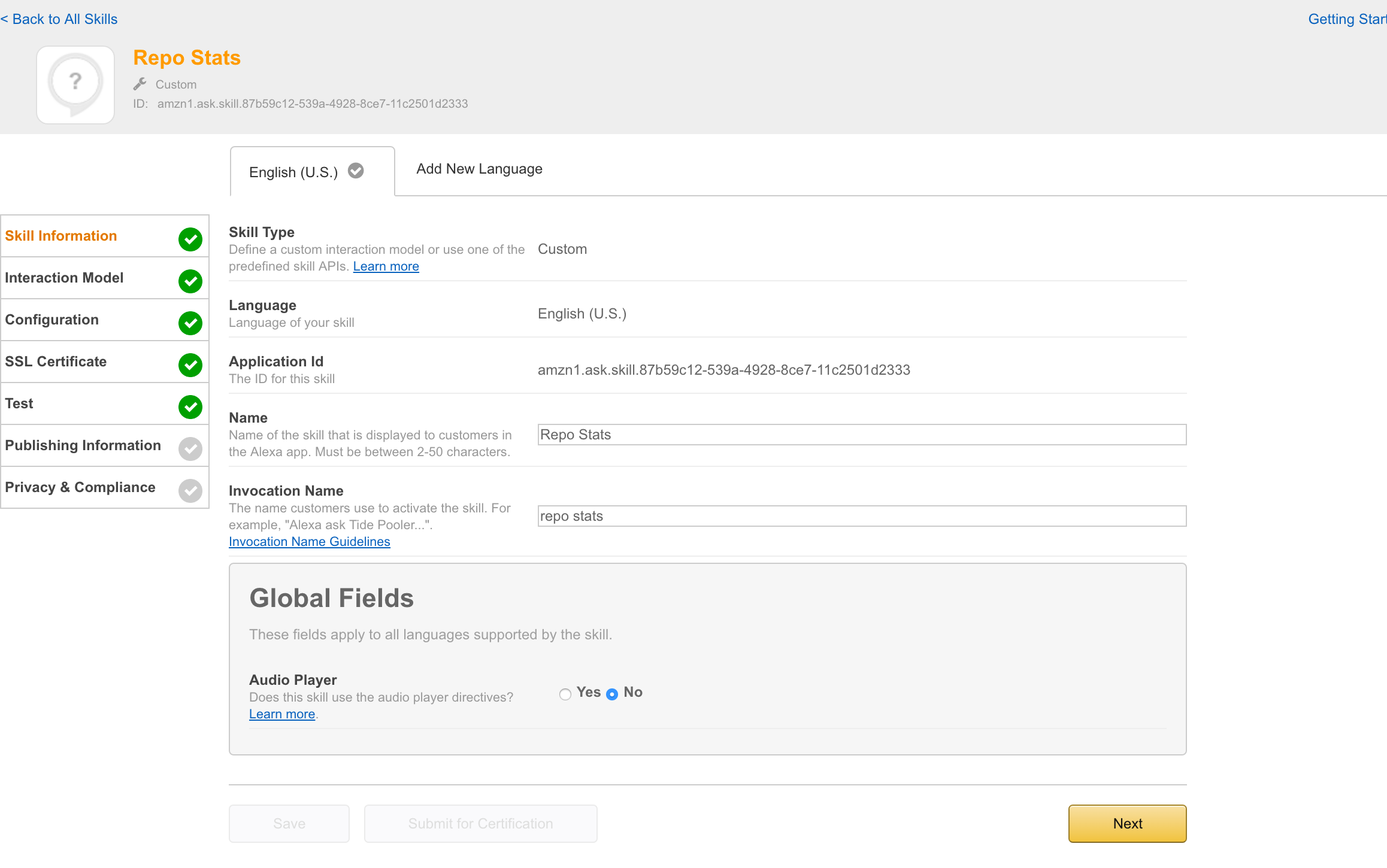
Task: Click the green checkmark next to Interaction Model
Action: coord(190,281)
